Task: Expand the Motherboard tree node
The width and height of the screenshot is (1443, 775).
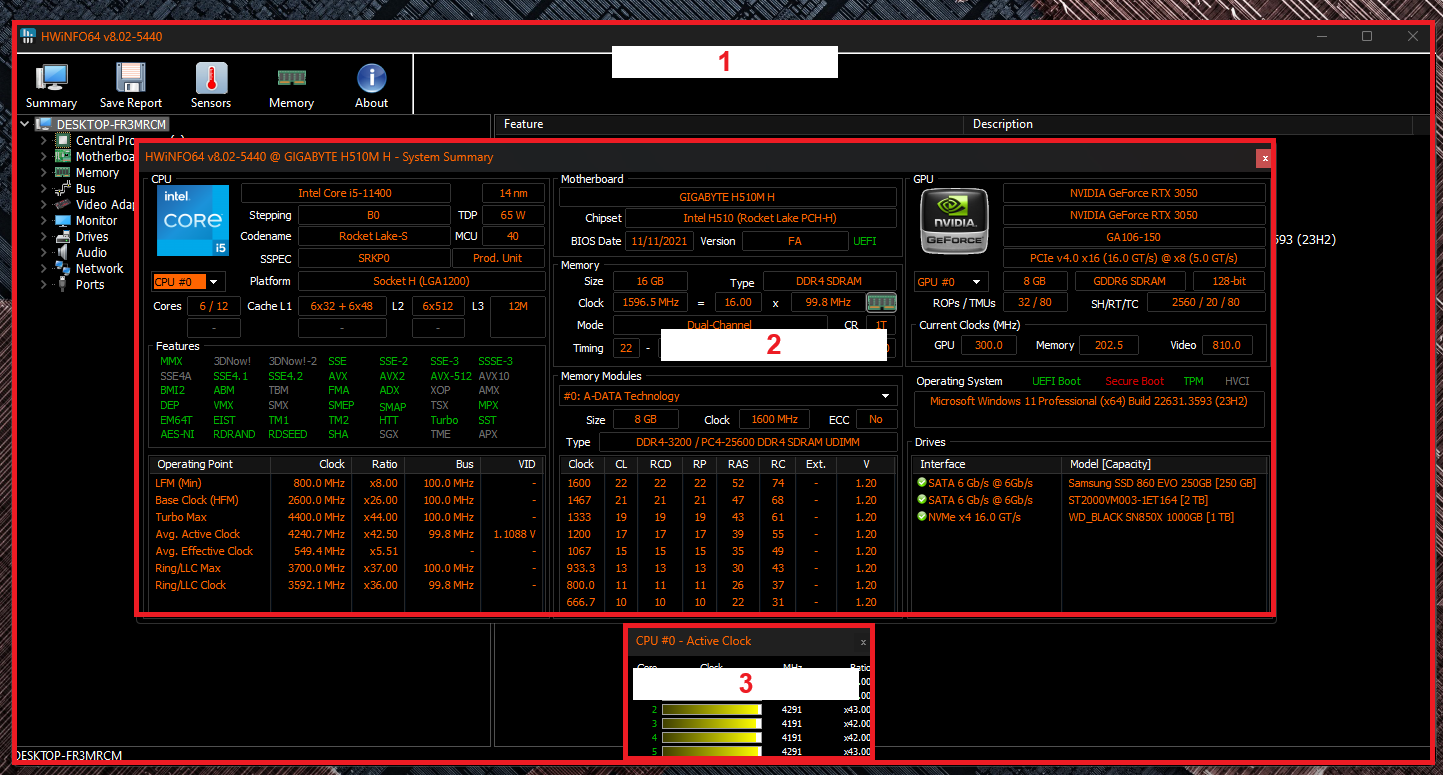Action: (44, 156)
